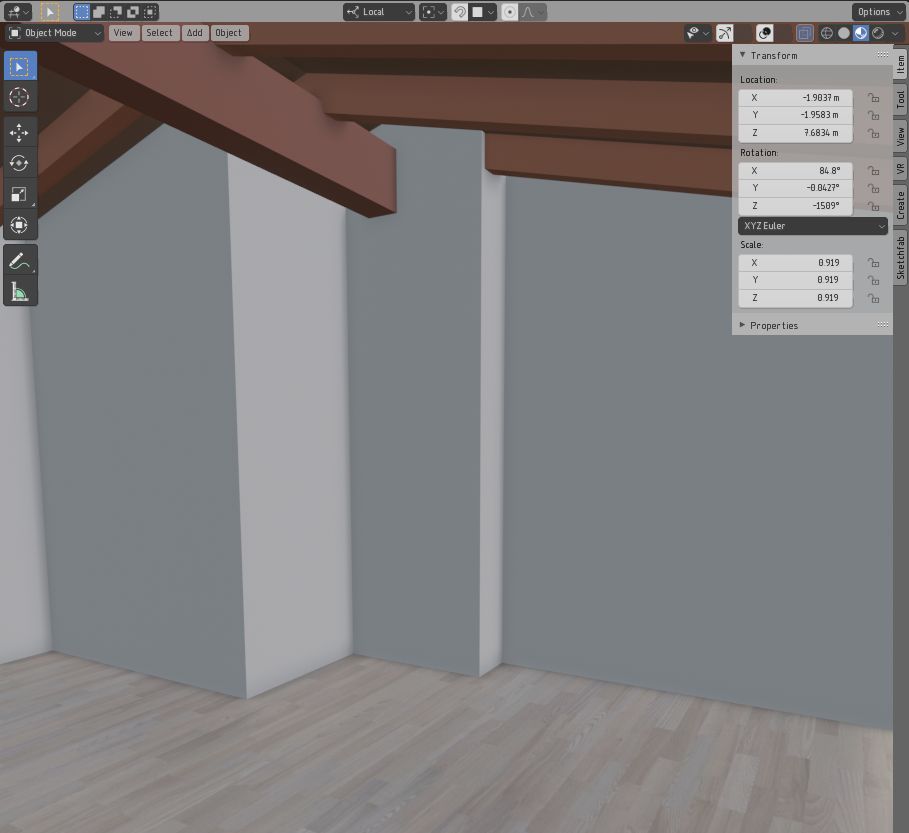This screenshot has width=909, height=833.
Task: Switch to material preview shading
Action: point(861,33)
